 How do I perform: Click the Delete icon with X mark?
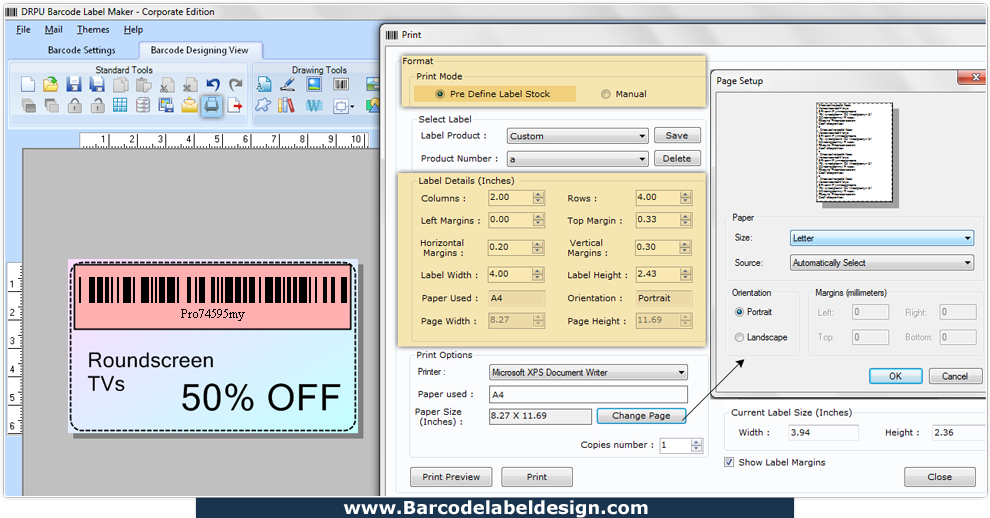point(189,84)
